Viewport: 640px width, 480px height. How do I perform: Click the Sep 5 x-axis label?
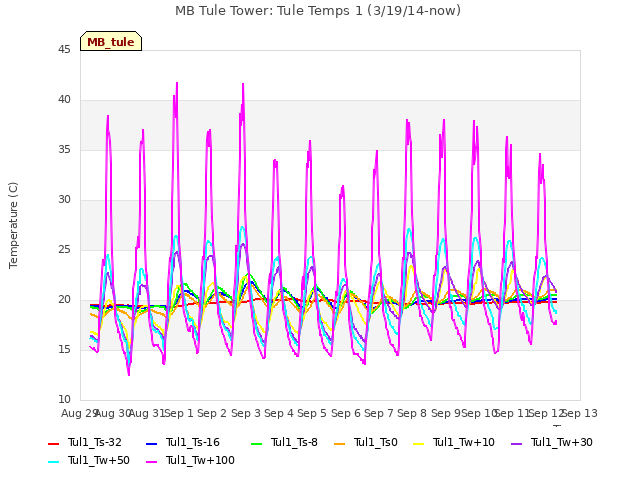coord(312,413)
